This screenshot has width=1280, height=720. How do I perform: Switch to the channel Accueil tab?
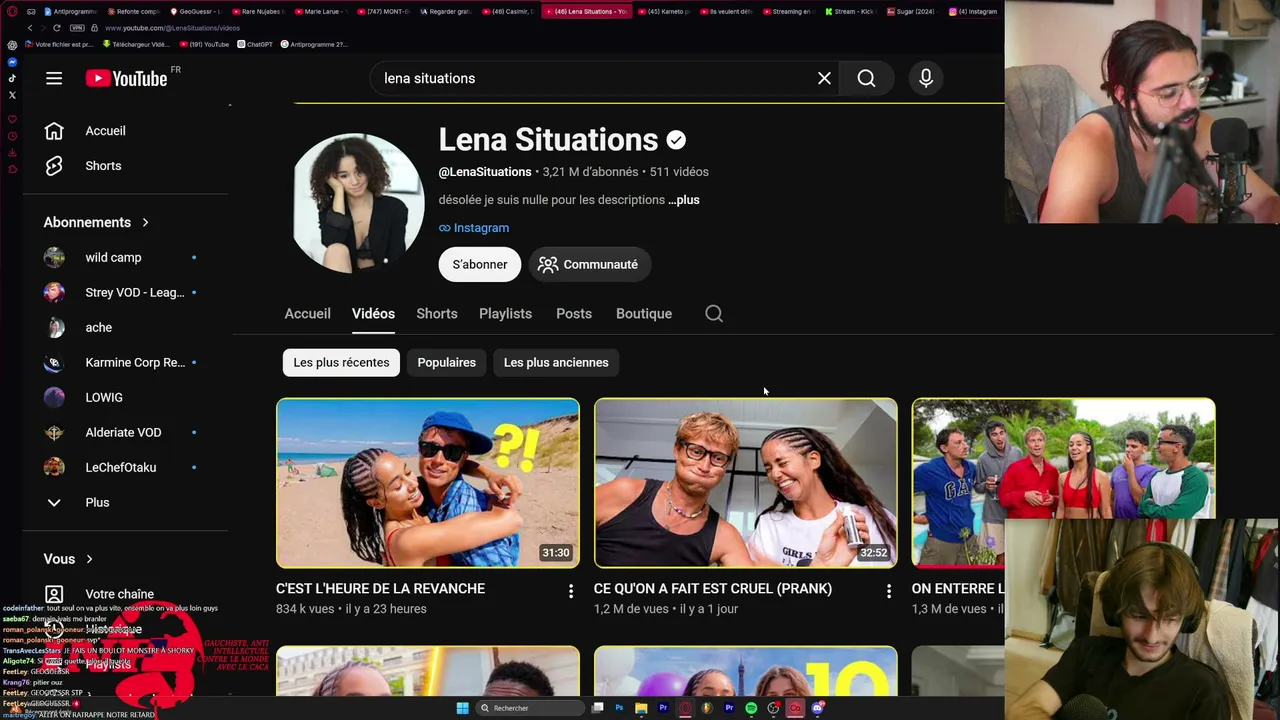point(307,314)
